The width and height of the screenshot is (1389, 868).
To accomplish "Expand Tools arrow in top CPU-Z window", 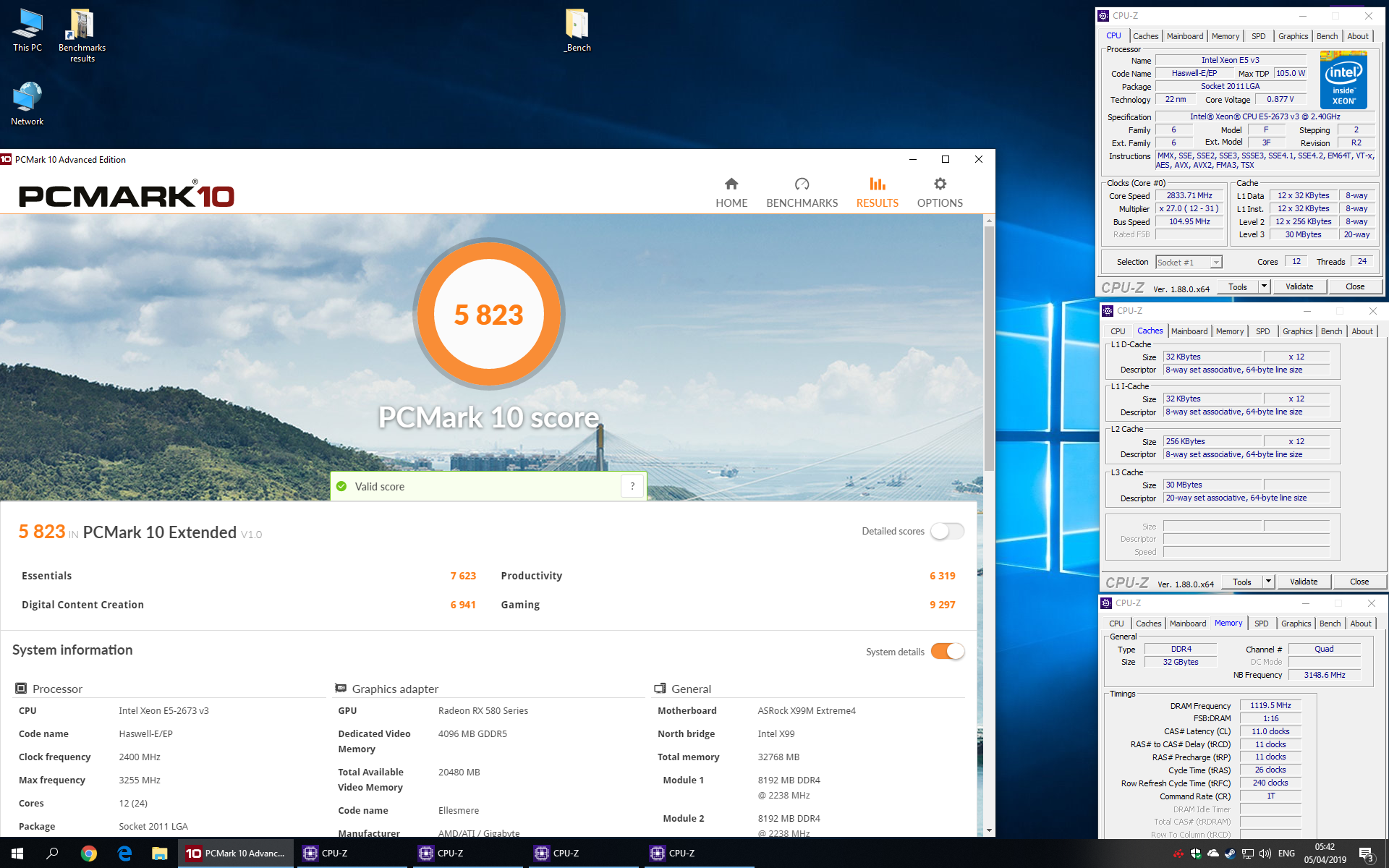I will tap(1264, 286).
